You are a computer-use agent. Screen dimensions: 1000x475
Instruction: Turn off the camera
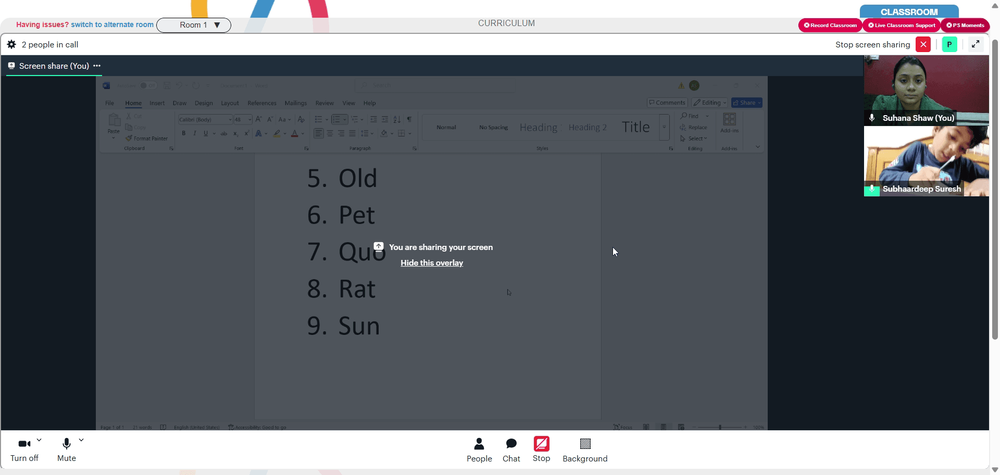pyautogui.click(x=24, y=450)
